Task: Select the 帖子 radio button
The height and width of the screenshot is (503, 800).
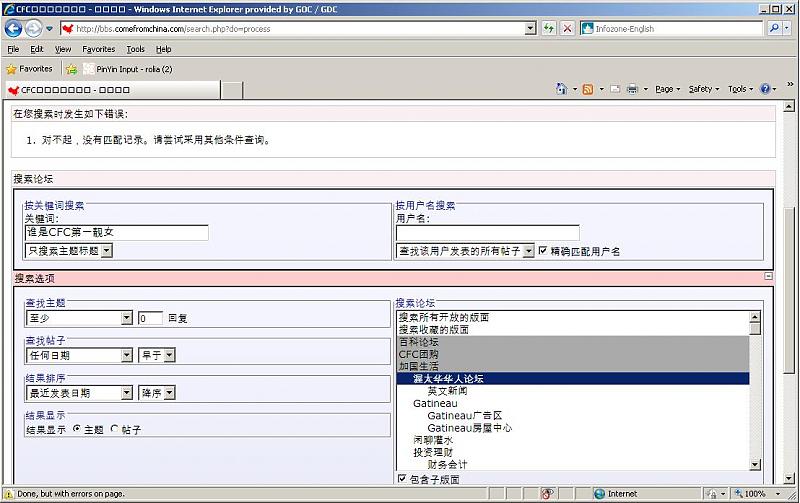Action: (x=114, y=429)
